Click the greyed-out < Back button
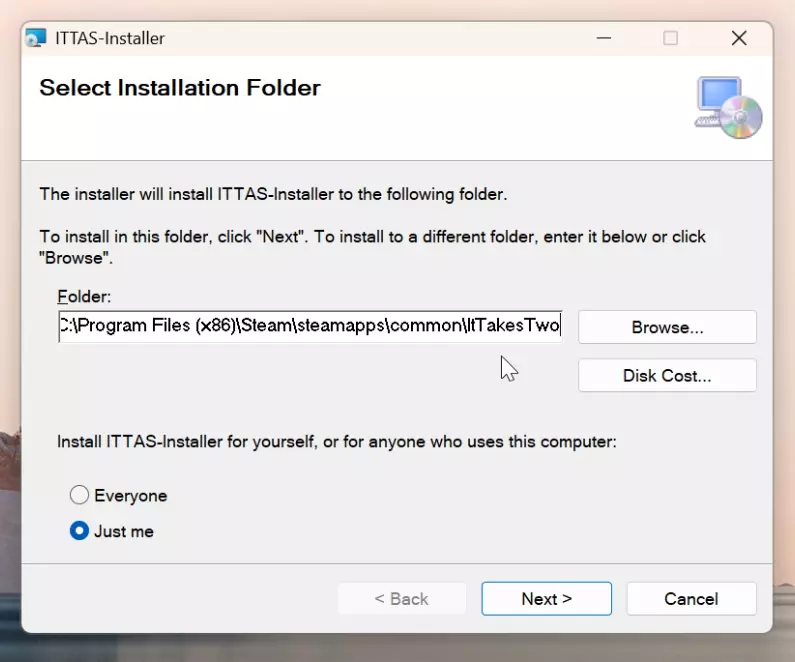 (x=401, y=599)
